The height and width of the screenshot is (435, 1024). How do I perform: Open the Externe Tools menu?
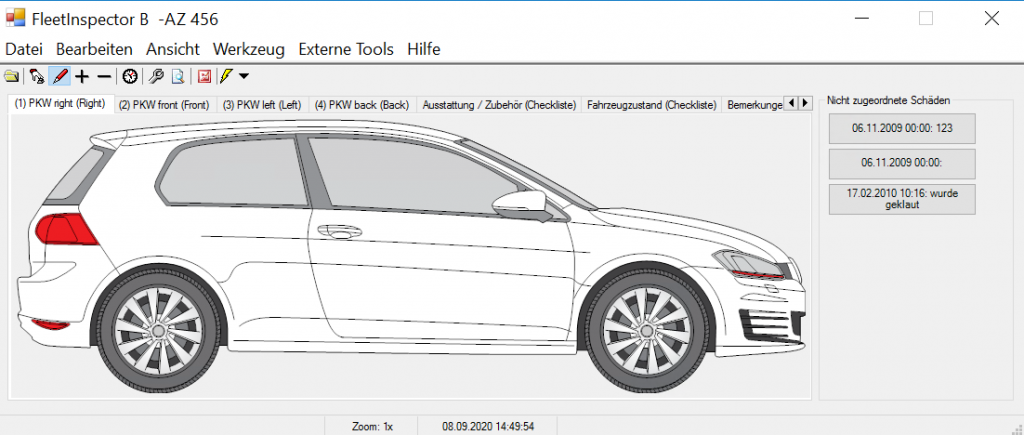pos(346,49)
